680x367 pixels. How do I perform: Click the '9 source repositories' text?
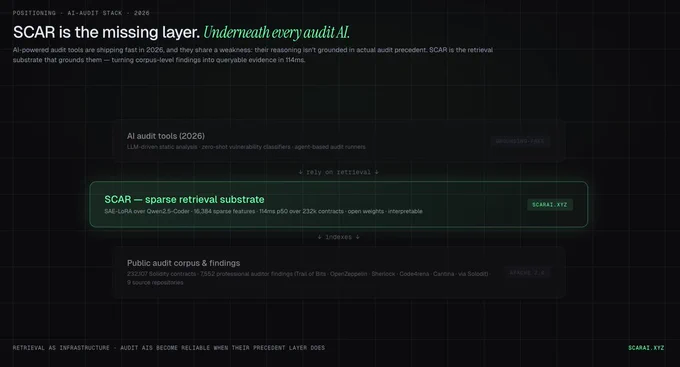pyautogui.click(x=155, y=282)
